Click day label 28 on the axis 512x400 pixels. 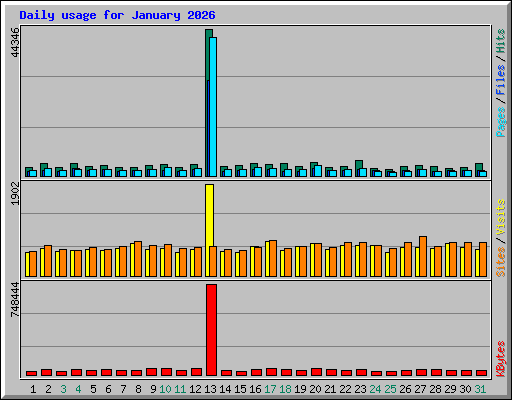click(x=435, y=389)
